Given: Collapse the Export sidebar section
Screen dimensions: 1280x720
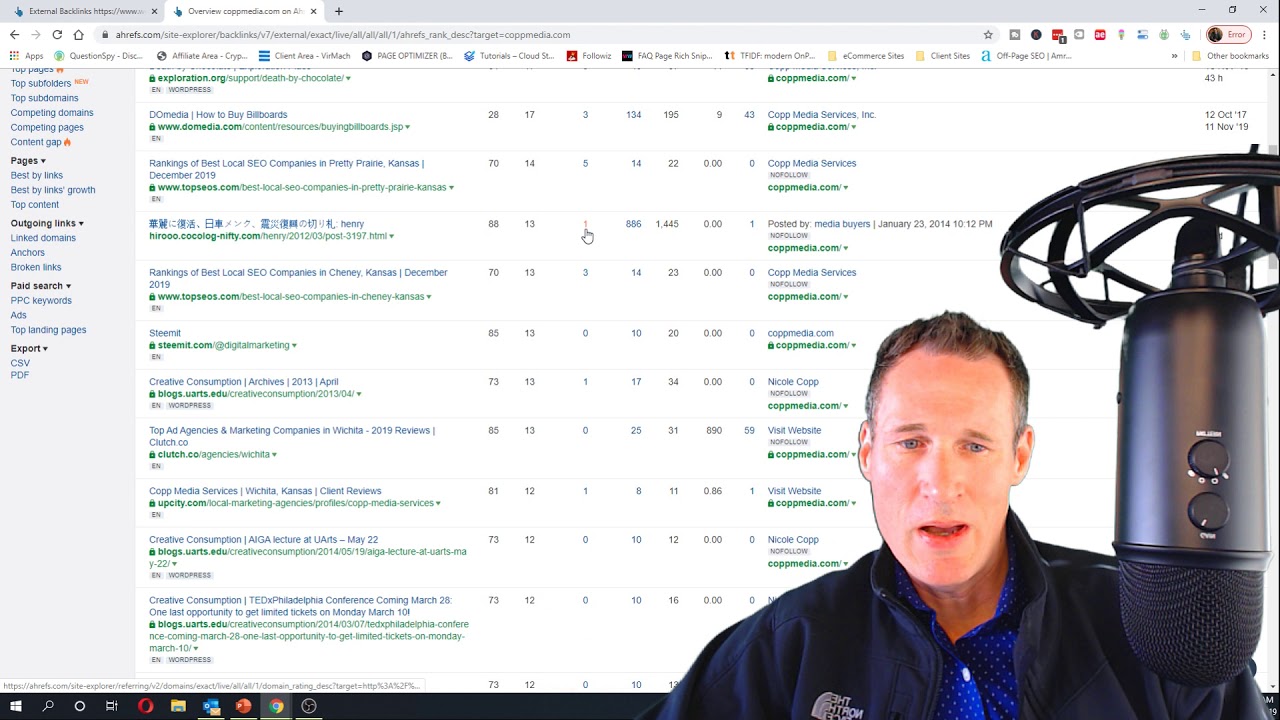Looking at the screenshot, I should (29, 349).
